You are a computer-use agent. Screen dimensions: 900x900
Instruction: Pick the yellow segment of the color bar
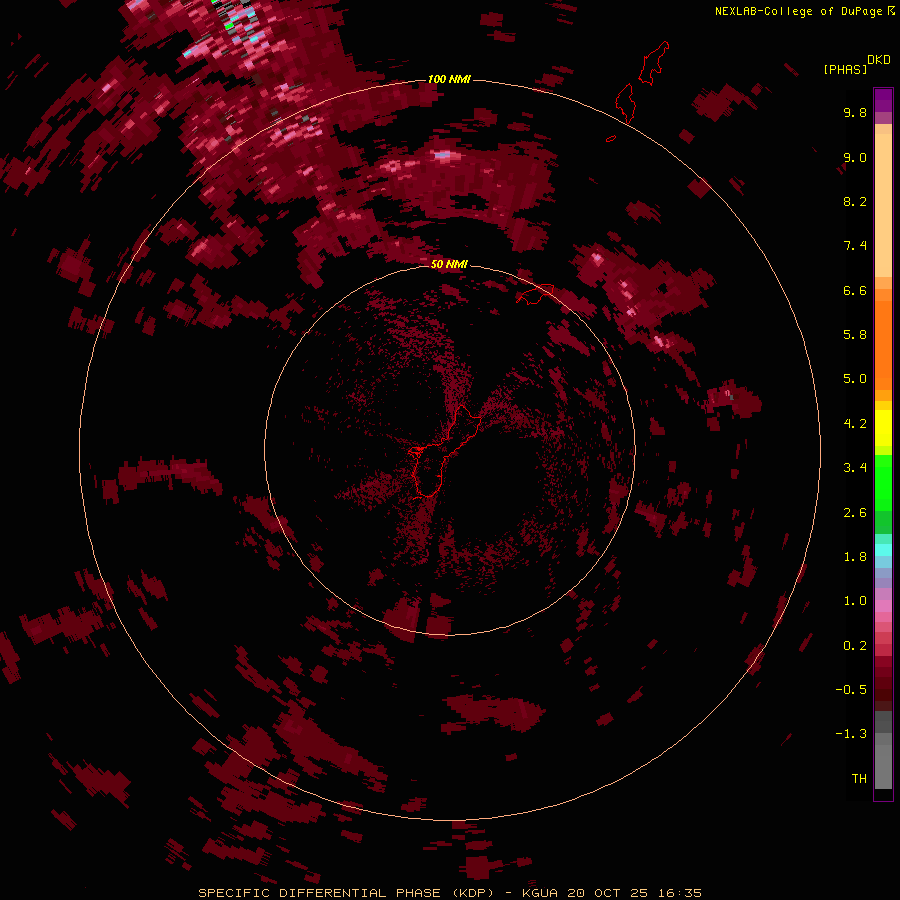(883, 428)
